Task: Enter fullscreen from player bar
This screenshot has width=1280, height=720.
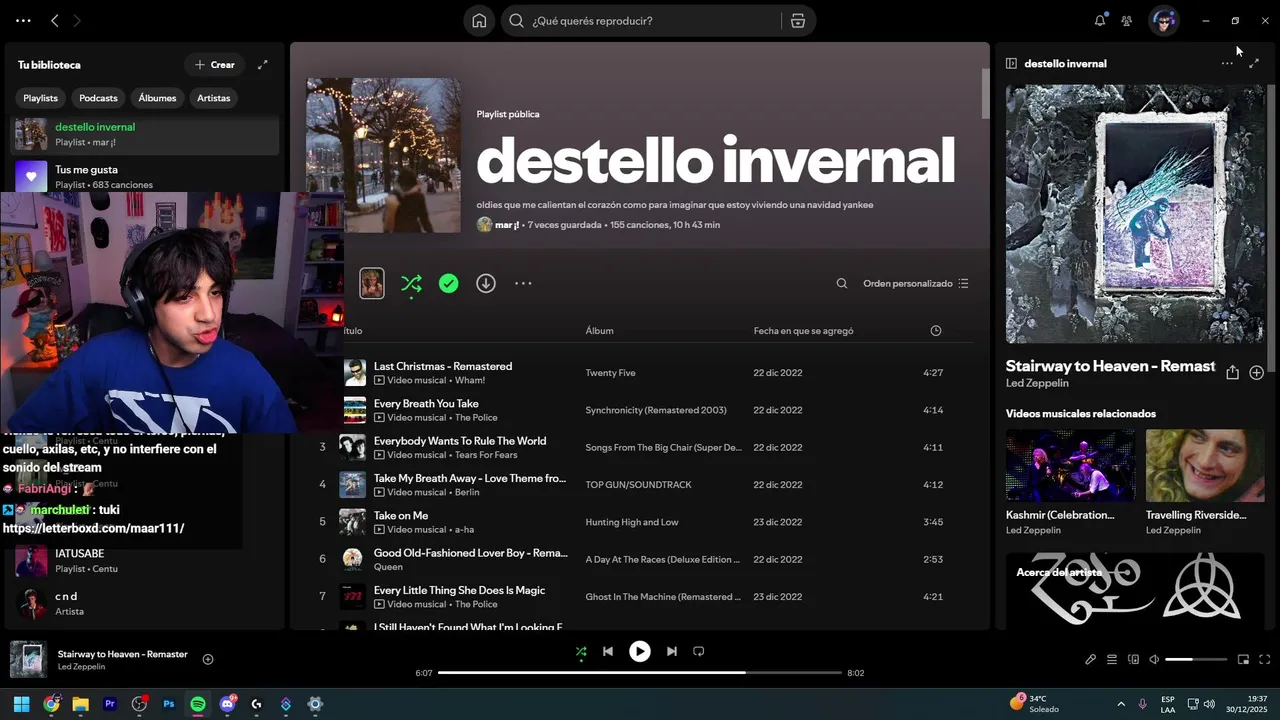Action: [1265, 660]
